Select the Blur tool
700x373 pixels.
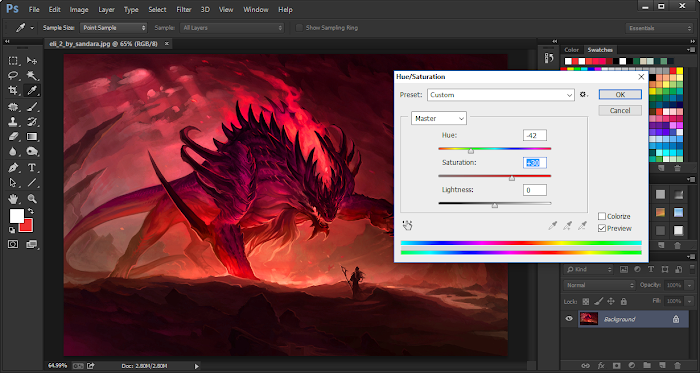coord(13,152)
